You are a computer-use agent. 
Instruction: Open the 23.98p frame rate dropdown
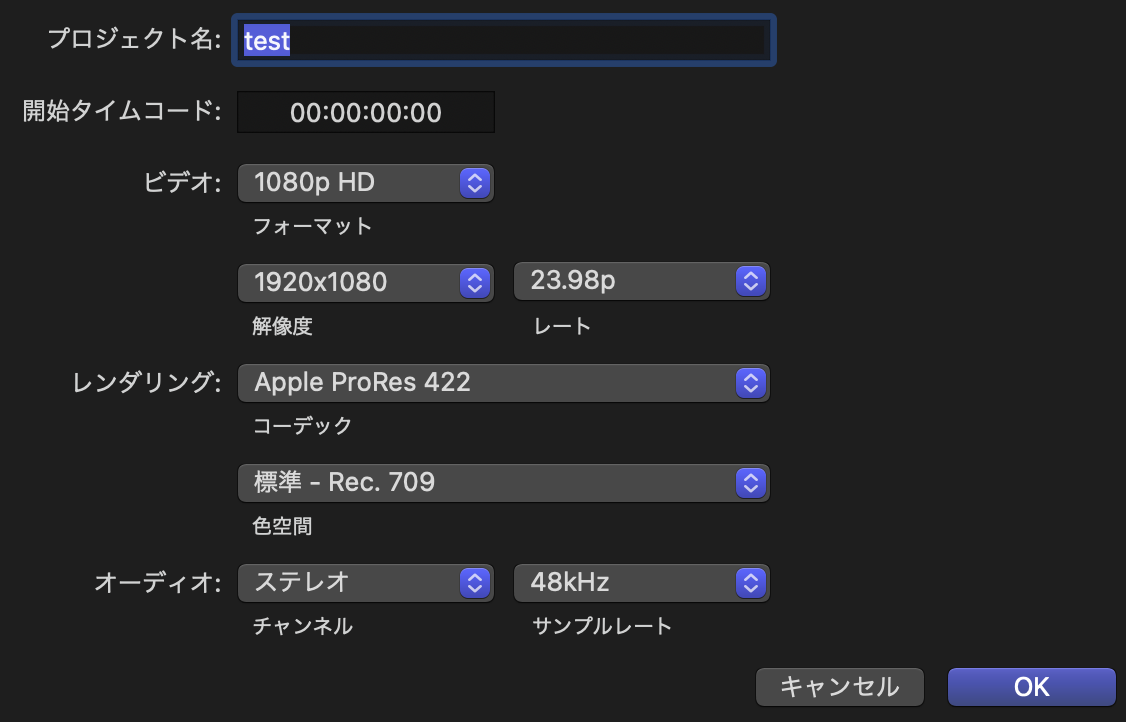[x=641, y=282]
